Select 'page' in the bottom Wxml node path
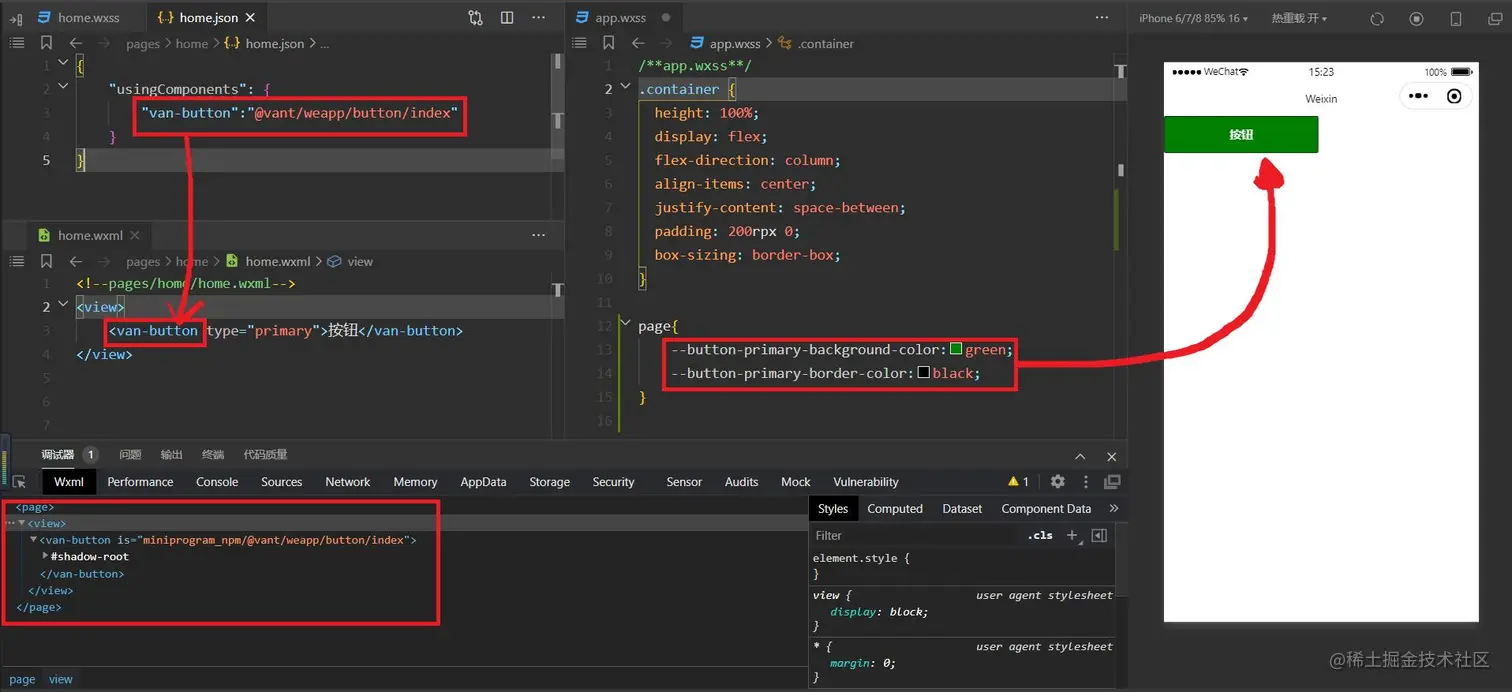 (x=22, y=679)
